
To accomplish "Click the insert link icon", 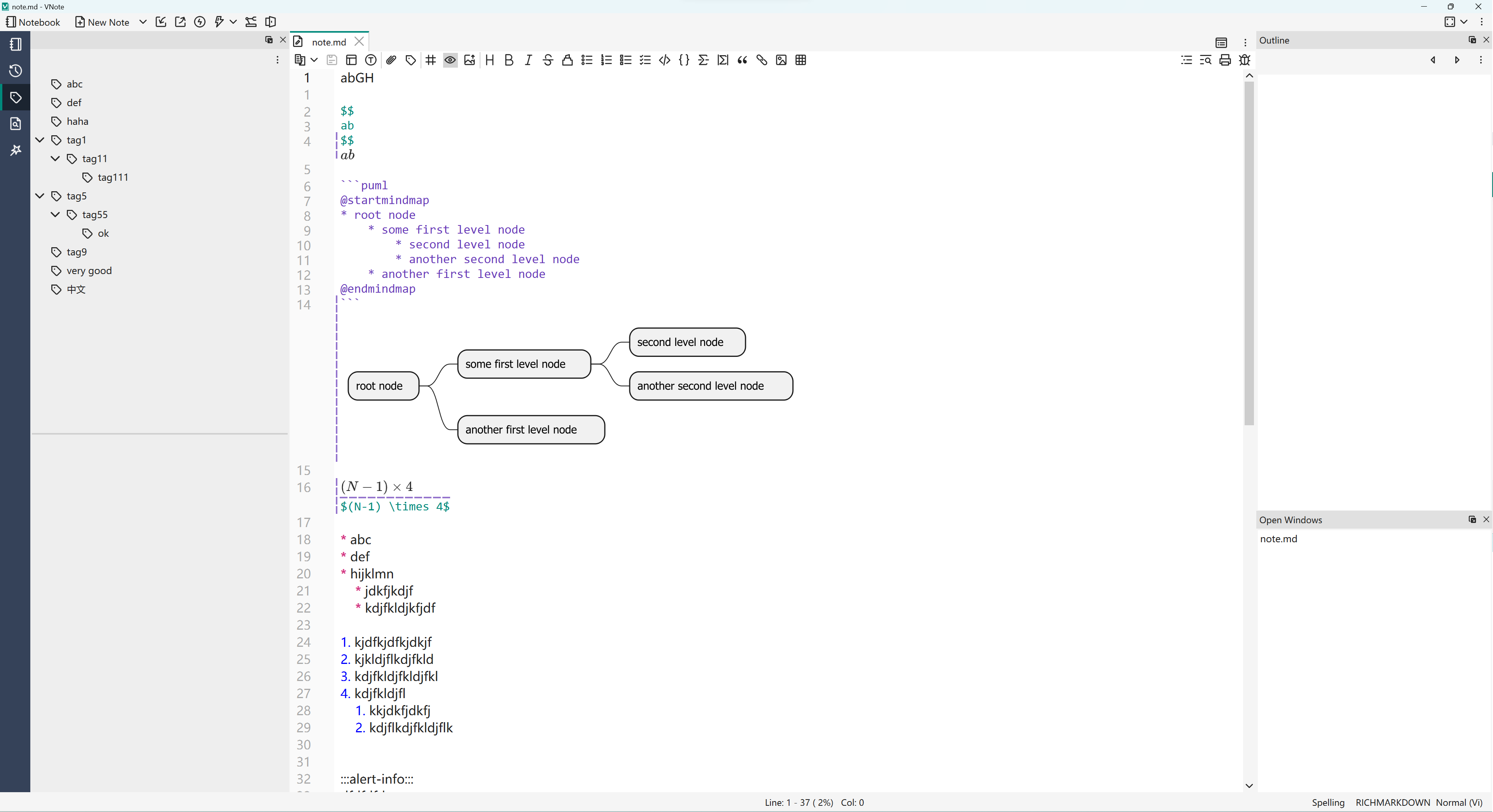I will click(761, 60).
